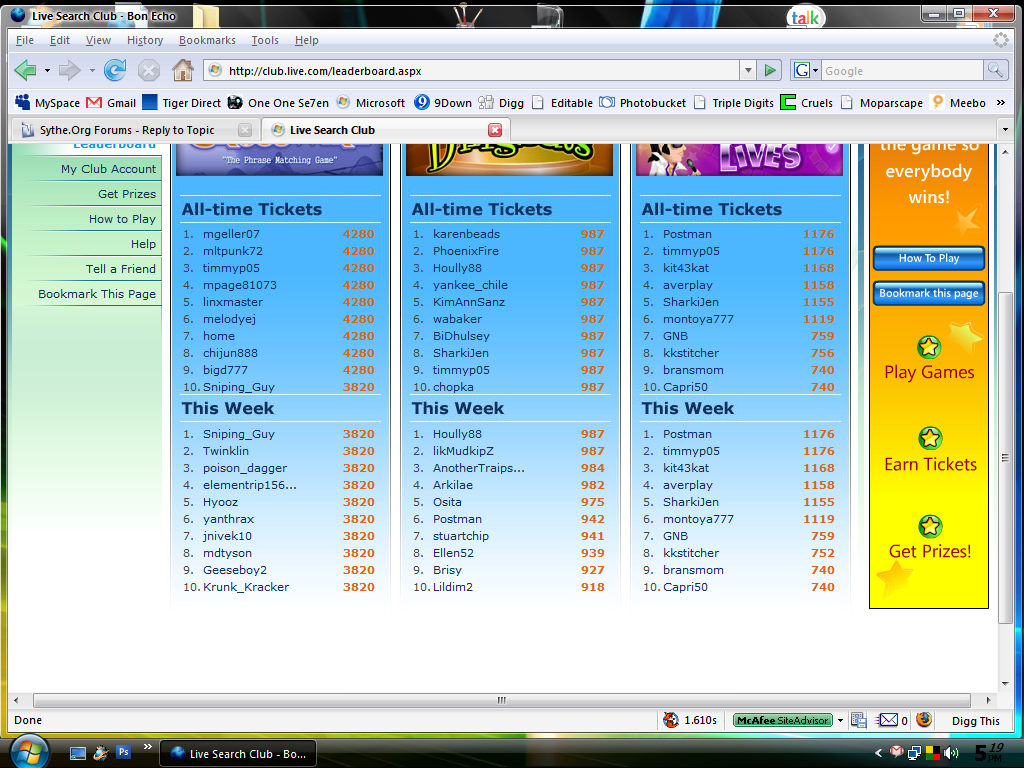Expand the bookmarks toolbar overflow chevron

1000,103
